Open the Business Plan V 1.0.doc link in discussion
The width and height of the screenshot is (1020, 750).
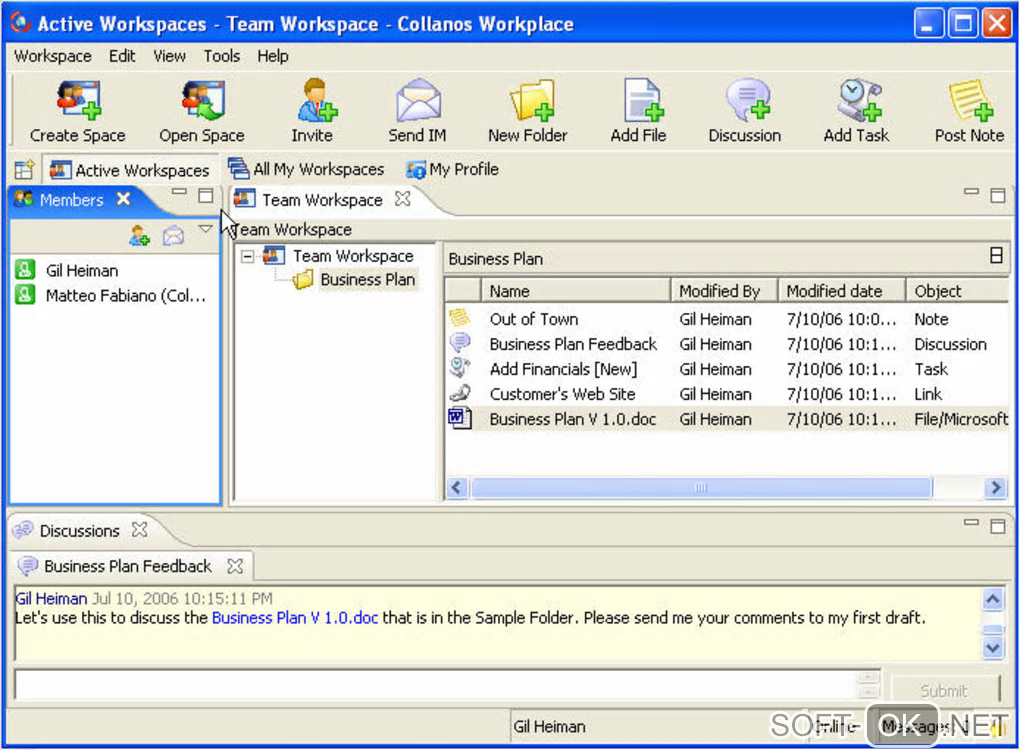[295, 617]
